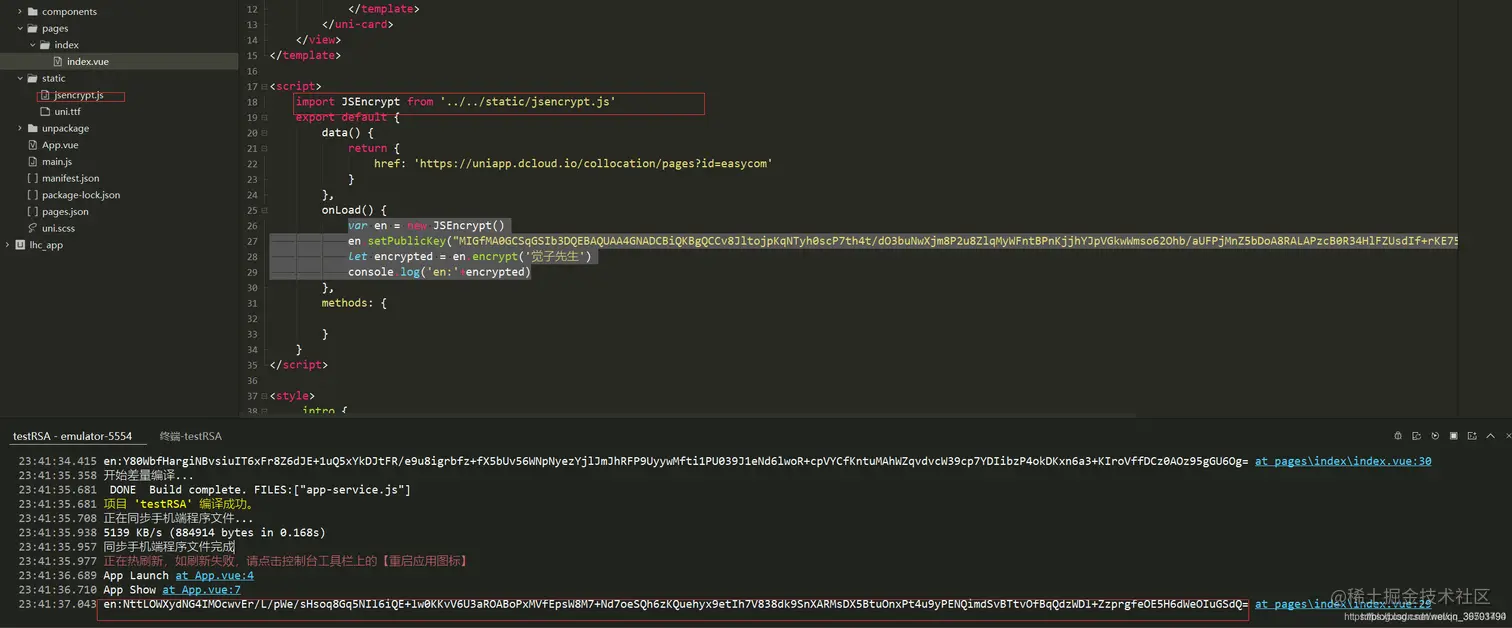Select package-lock.json in file tree
The width and height of the screenshot is (1512, 628).
click(x=81, y=195)
